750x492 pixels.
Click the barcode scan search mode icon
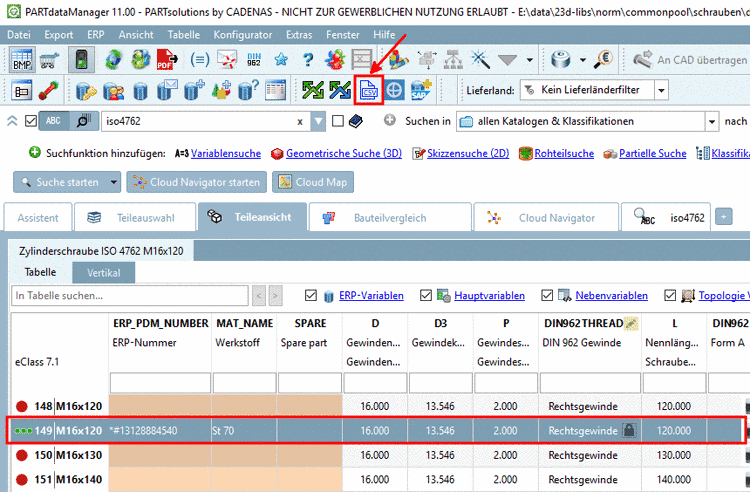tap(84, 121)
